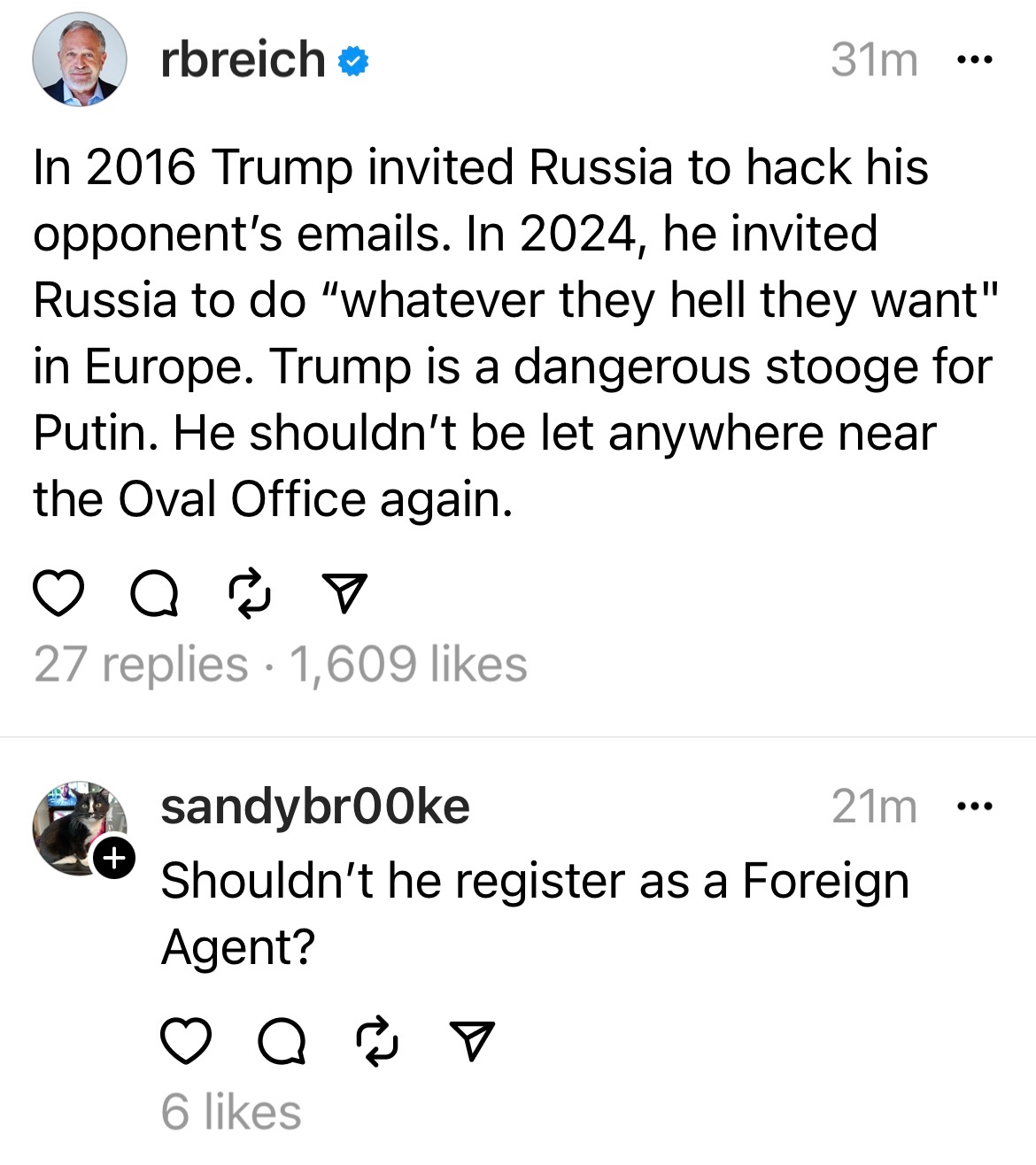Share sandybr00ke's reply with send icon
Screen dimensions: 1036x1165
(472, 1040)
